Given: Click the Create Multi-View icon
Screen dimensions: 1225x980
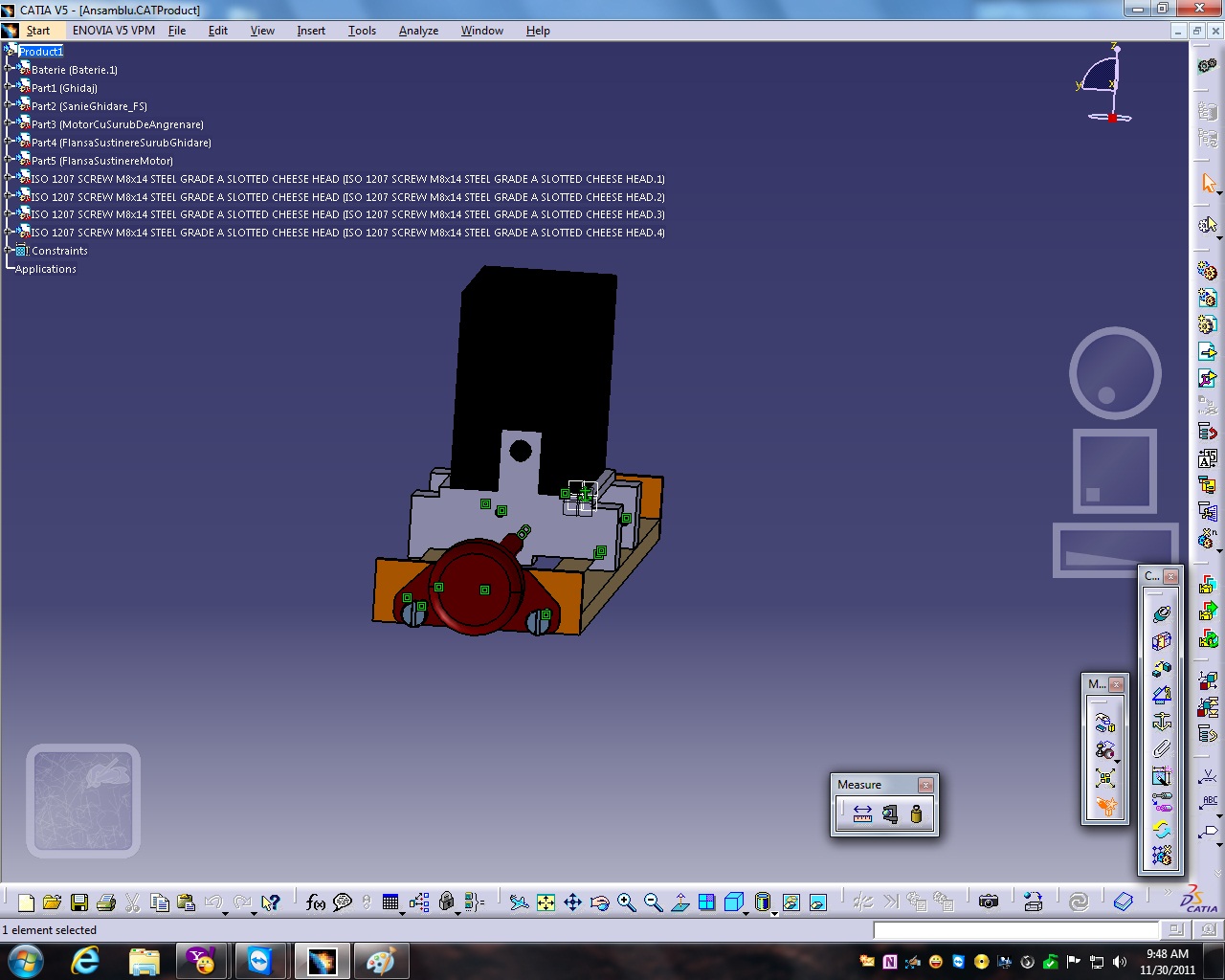Looking at the screenshot, I should pyautogui.click(x=706, y=902).
